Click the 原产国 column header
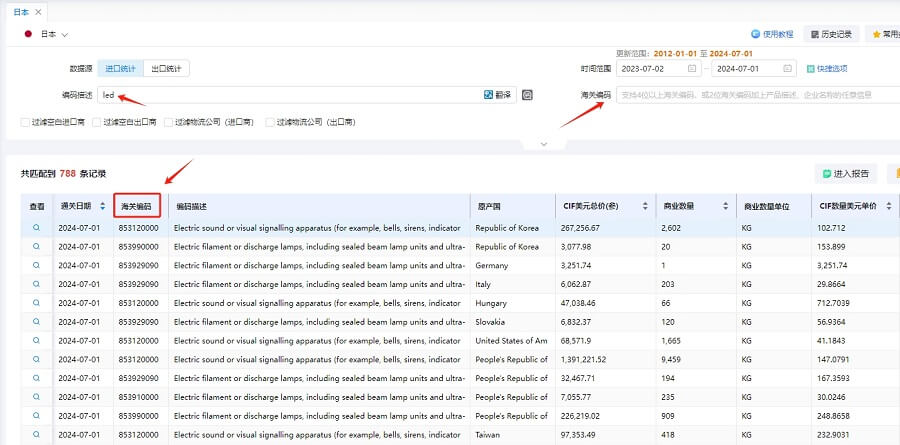The width and height of the screenshot is (900, 445). [x=513, y=206]
